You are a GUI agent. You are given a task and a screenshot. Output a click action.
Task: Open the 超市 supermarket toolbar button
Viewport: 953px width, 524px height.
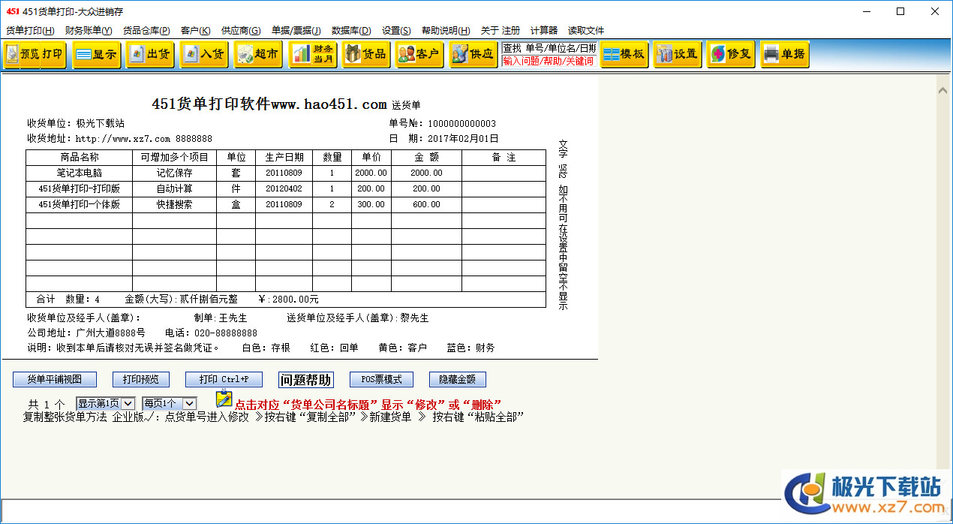click(x=258, y=54)
